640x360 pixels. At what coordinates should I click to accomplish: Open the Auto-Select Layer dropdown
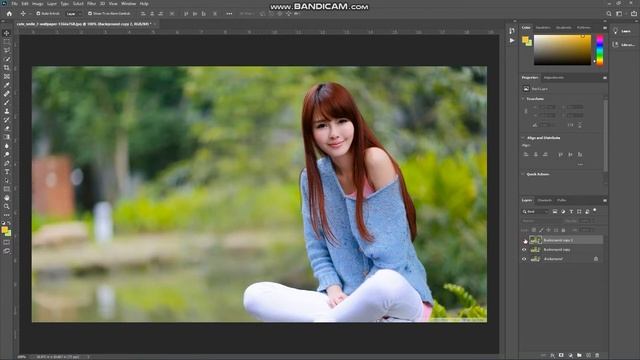click(73, 13)
